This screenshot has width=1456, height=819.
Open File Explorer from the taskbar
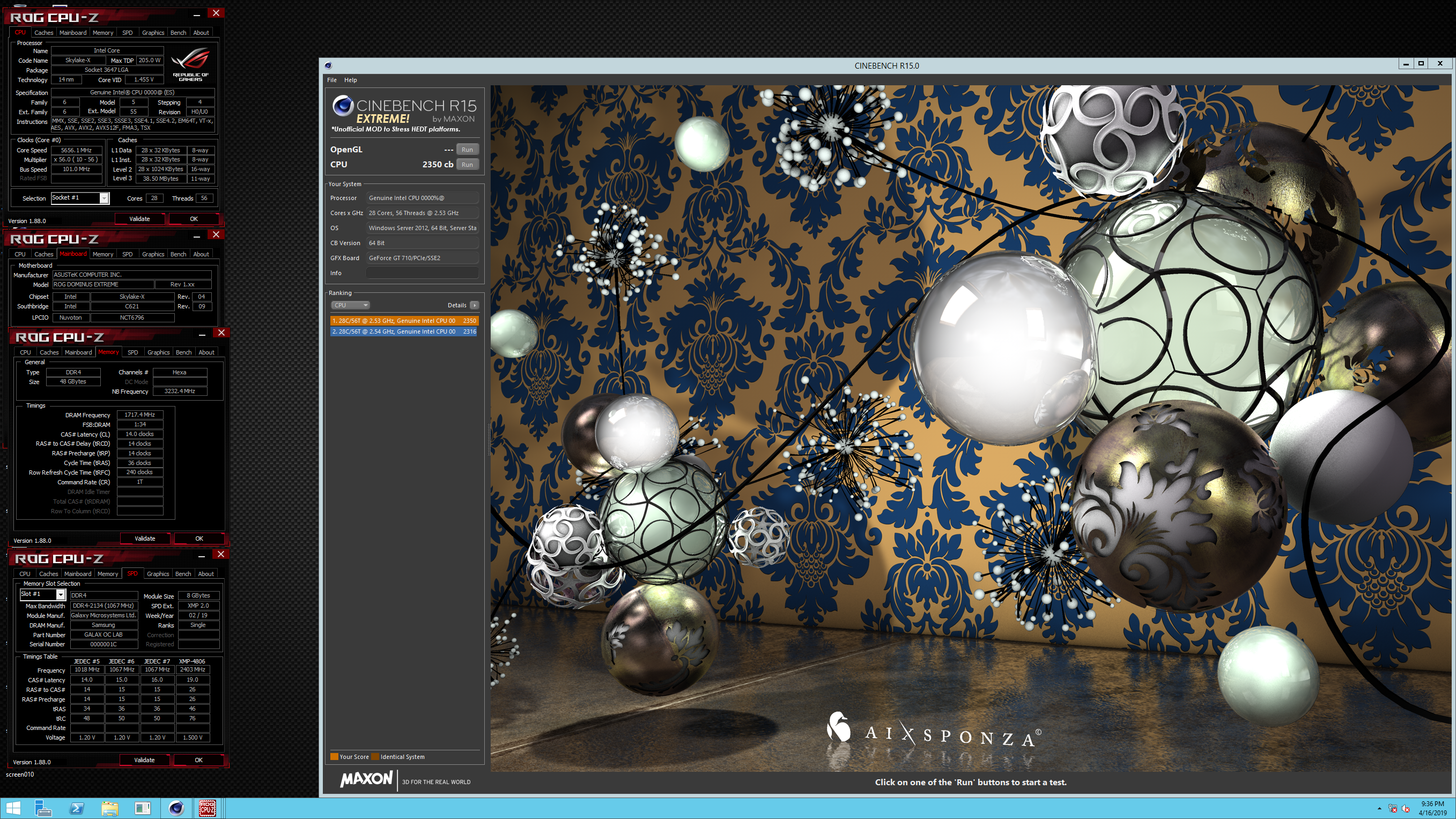109,808
